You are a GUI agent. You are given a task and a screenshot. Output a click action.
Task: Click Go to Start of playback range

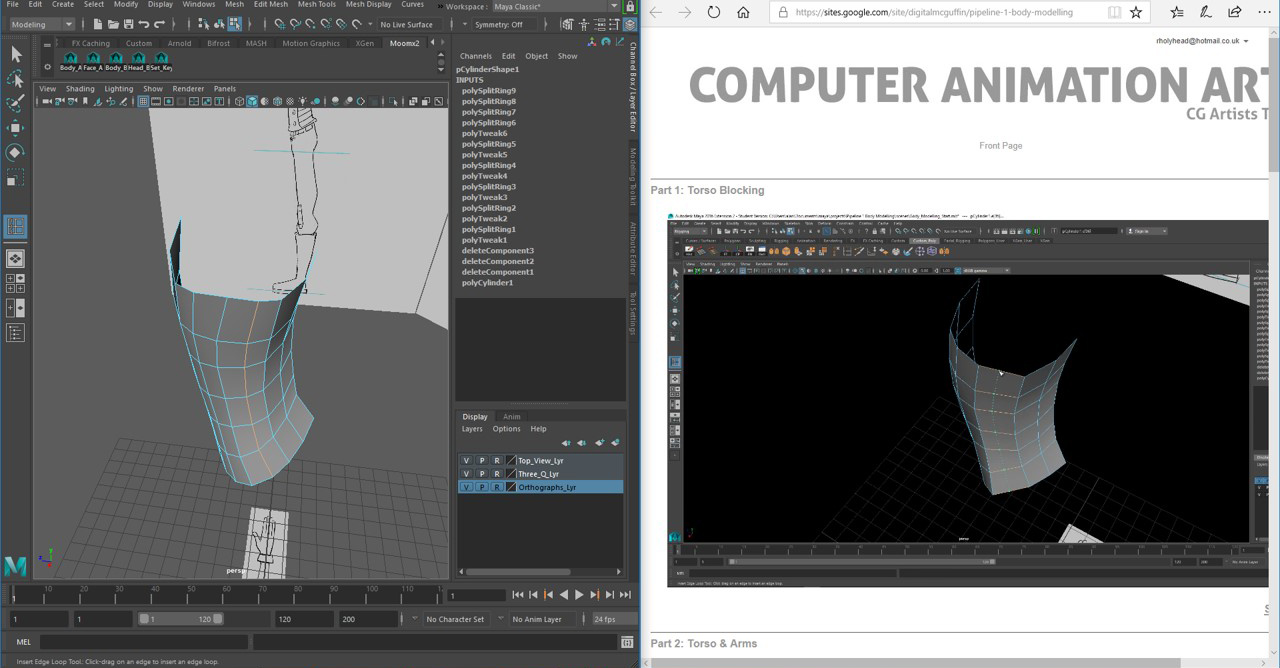click(x=517, y=595)
